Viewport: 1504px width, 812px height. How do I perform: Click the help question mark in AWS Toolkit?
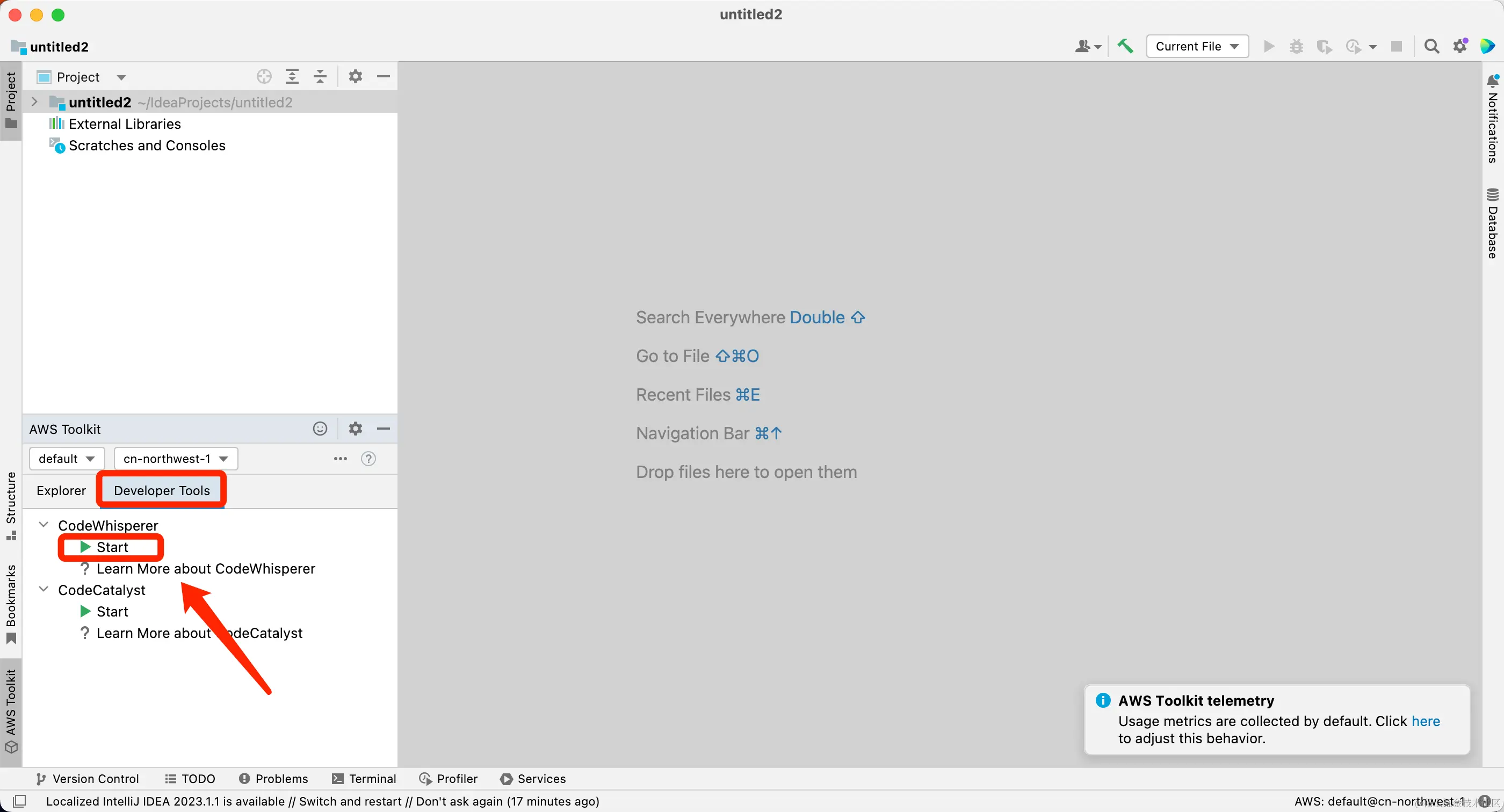point(368,459)
